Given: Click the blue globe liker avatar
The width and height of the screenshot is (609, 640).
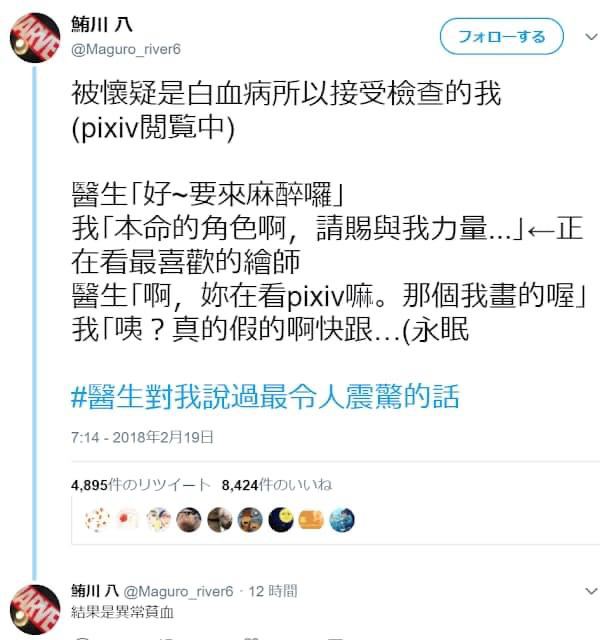Looking at the screenshot, I should pyautogui.click(x=342, y=520).
